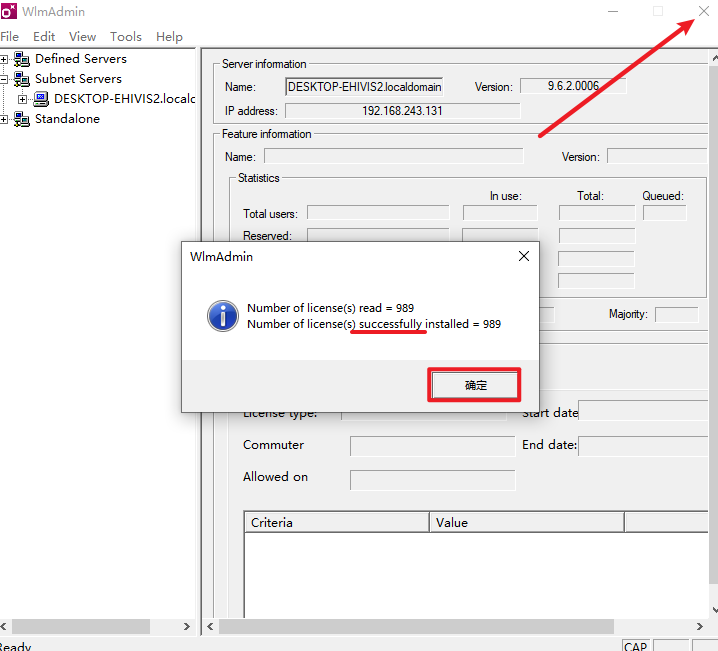Close the WlmAdmin message dialog with X
This screenshot has width=718, height=651.
pos(523,257)
